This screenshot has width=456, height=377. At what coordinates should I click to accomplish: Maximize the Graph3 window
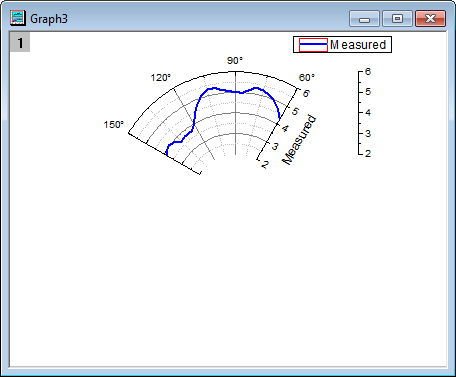tap(397, 18)
